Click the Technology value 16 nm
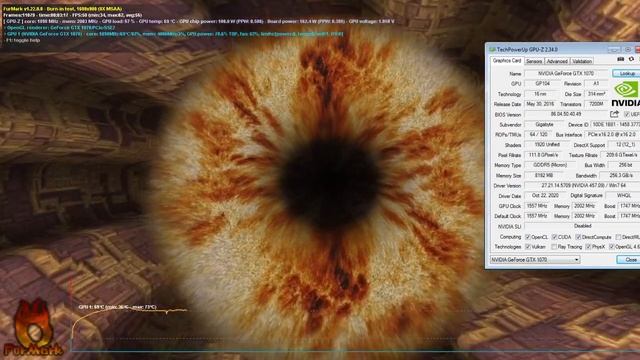The width and height of the screenshot is (640, 360). coord(541,94)
